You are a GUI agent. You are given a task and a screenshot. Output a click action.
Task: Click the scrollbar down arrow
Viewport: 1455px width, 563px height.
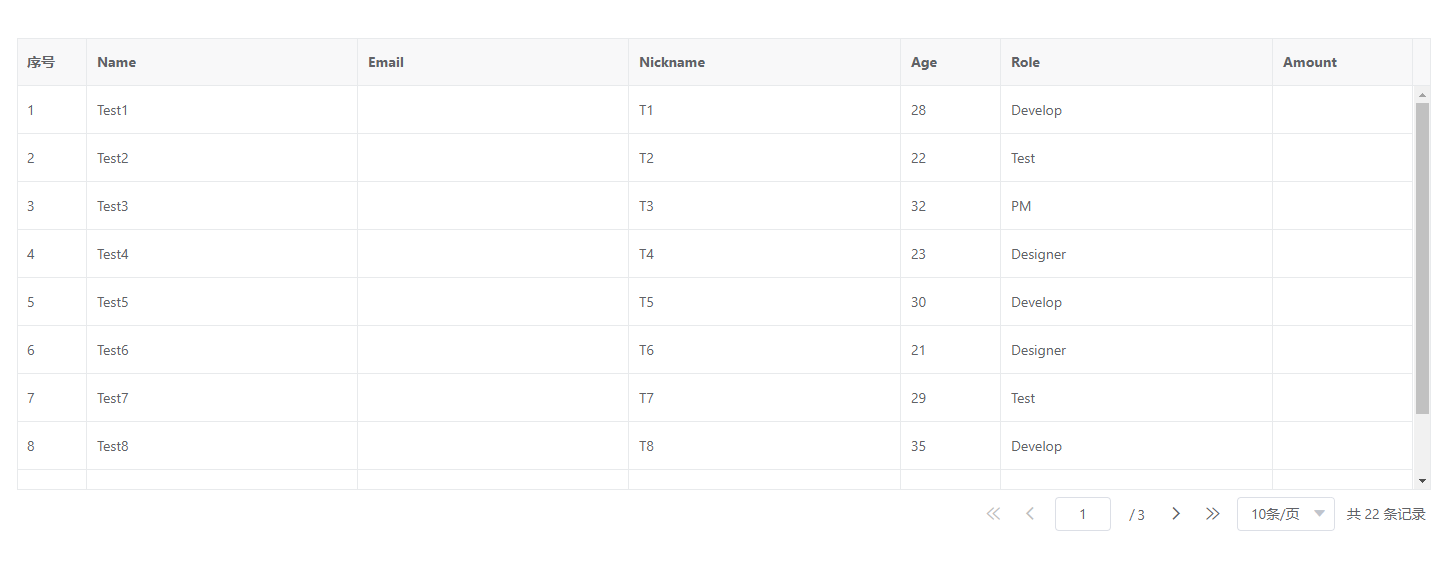[1422, 481]
